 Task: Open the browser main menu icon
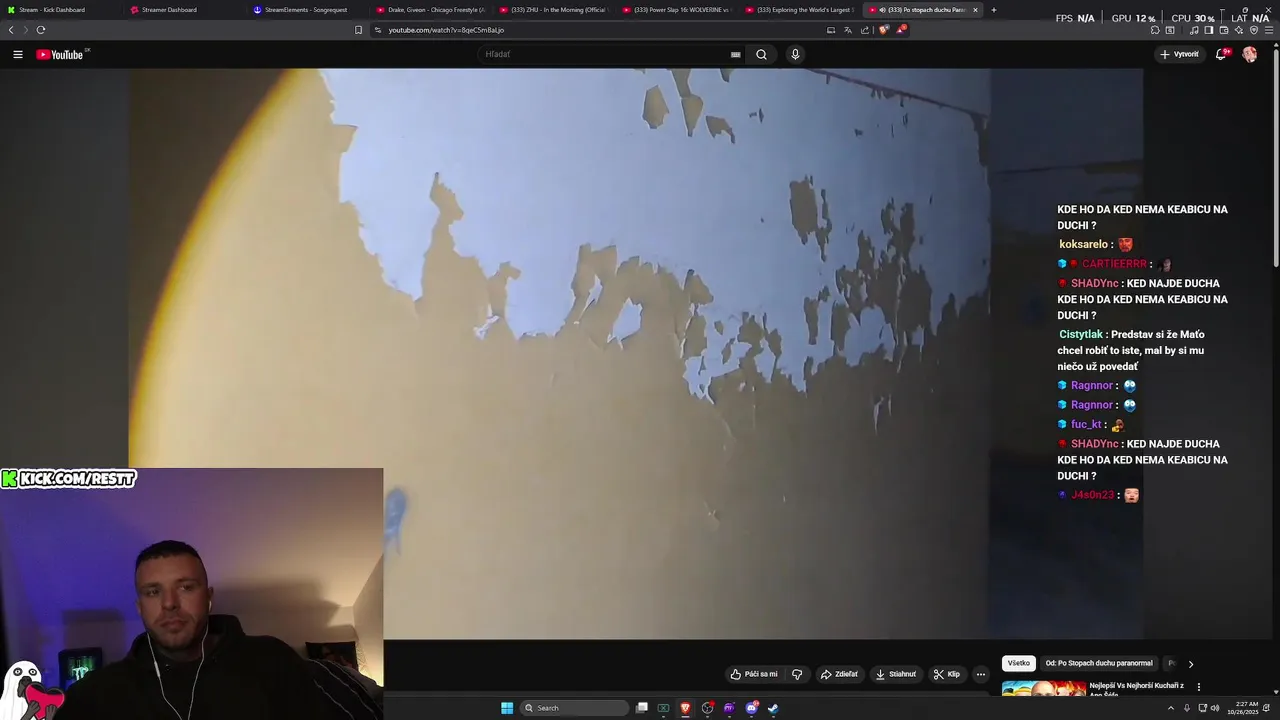tap(1269, 30)
